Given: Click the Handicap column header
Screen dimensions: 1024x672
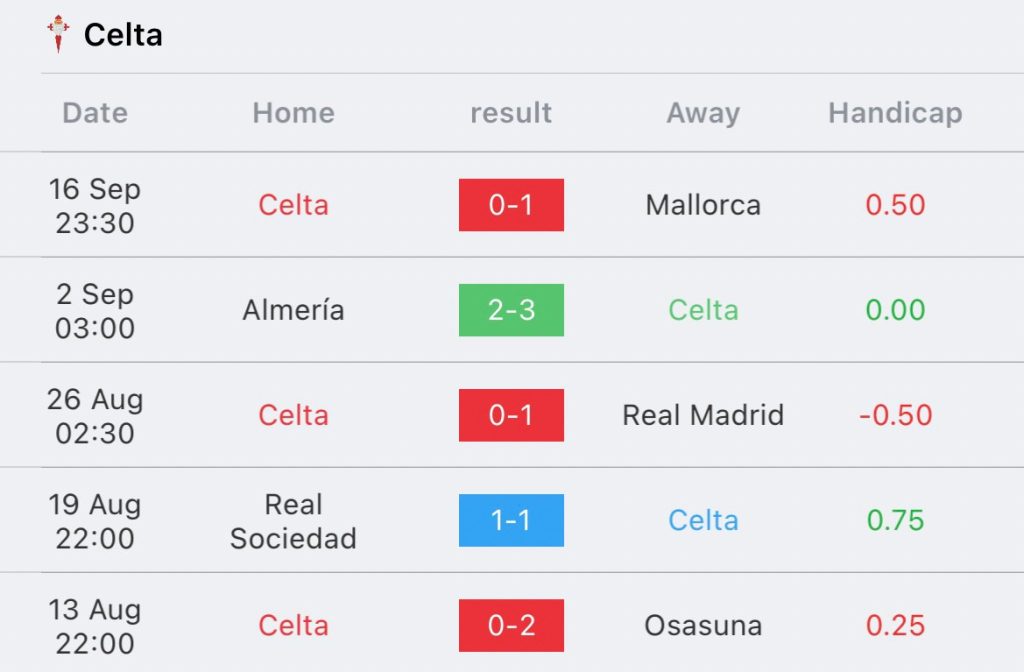Looking at the screenshot, I should (x=895, y=113).
